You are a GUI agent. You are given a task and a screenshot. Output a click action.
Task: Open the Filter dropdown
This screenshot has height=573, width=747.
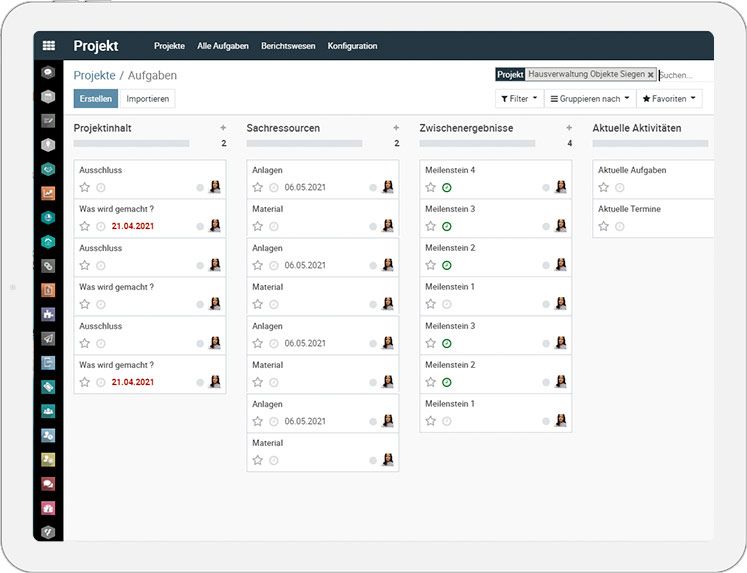[519, 99]
